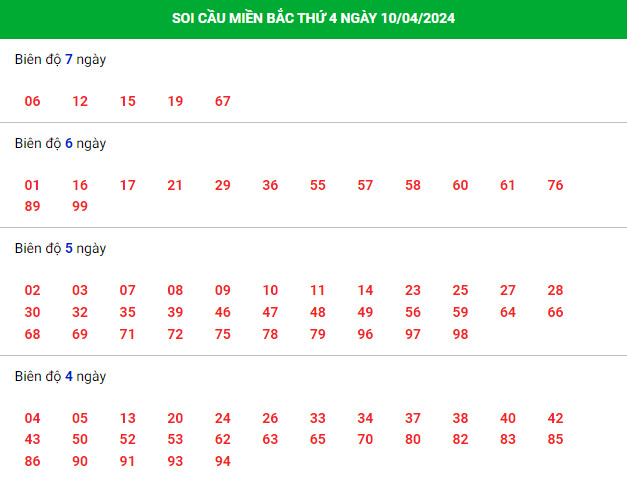The width and height of the screenshot is (627, 480).
Task: Choose number 09 in the 5-day list
Action: click(x=223, y=290)
